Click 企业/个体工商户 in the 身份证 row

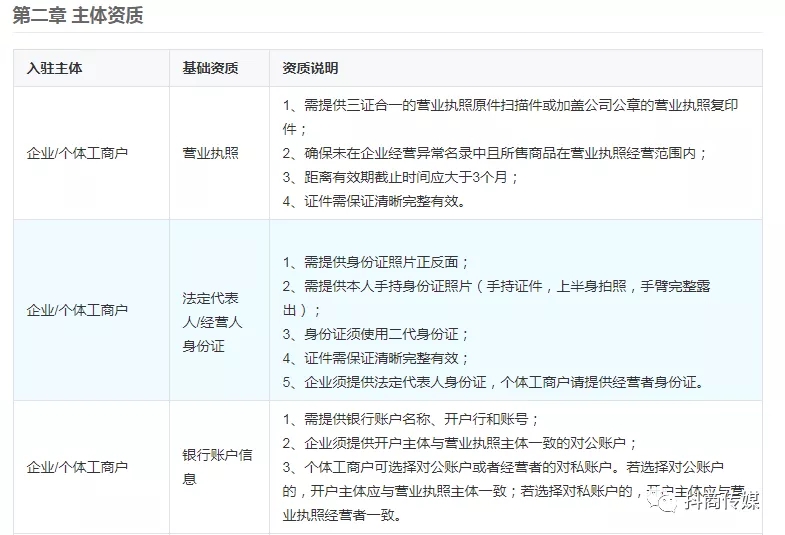coord(77,310)
